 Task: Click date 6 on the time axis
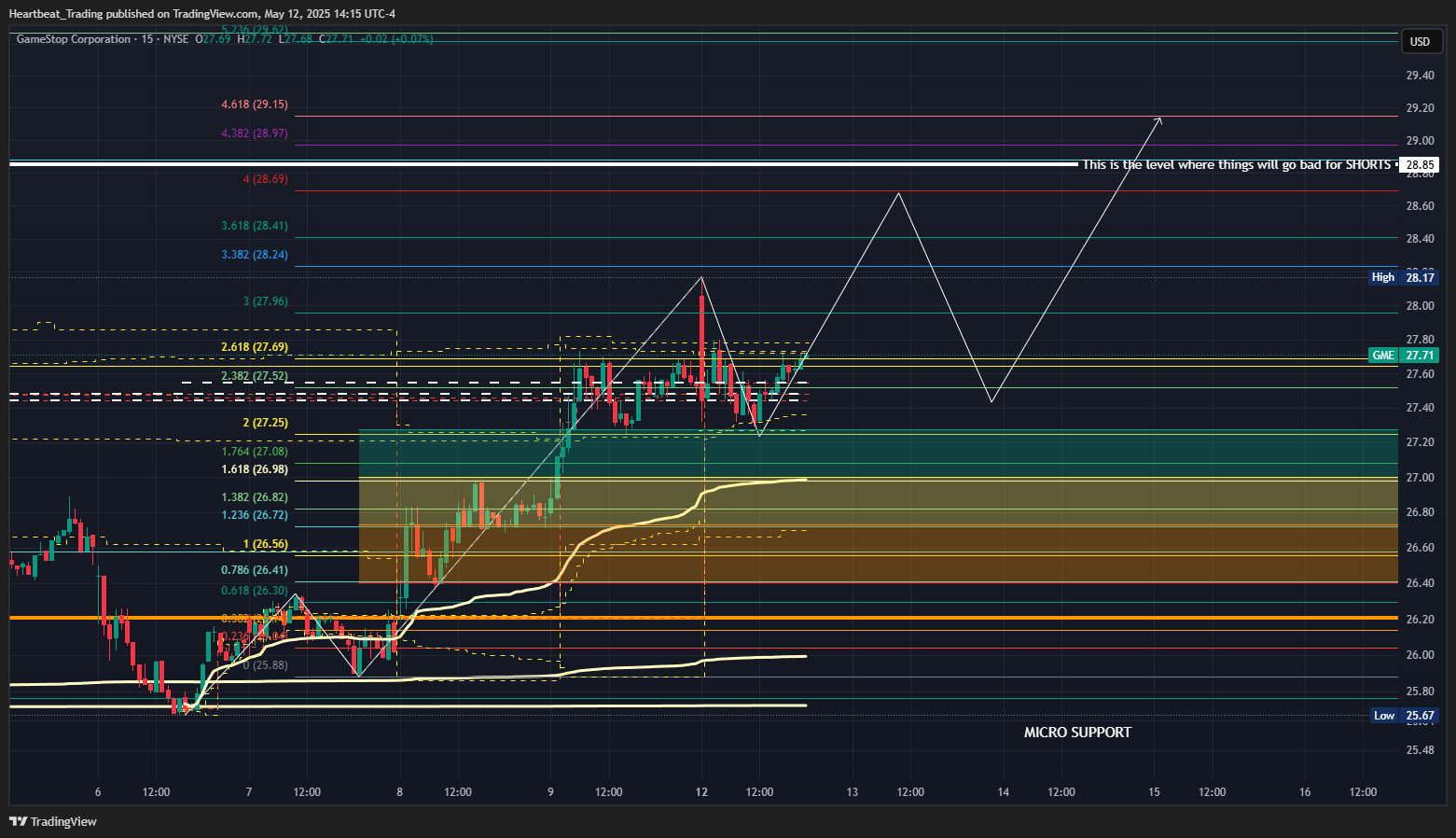pos(98,792)
